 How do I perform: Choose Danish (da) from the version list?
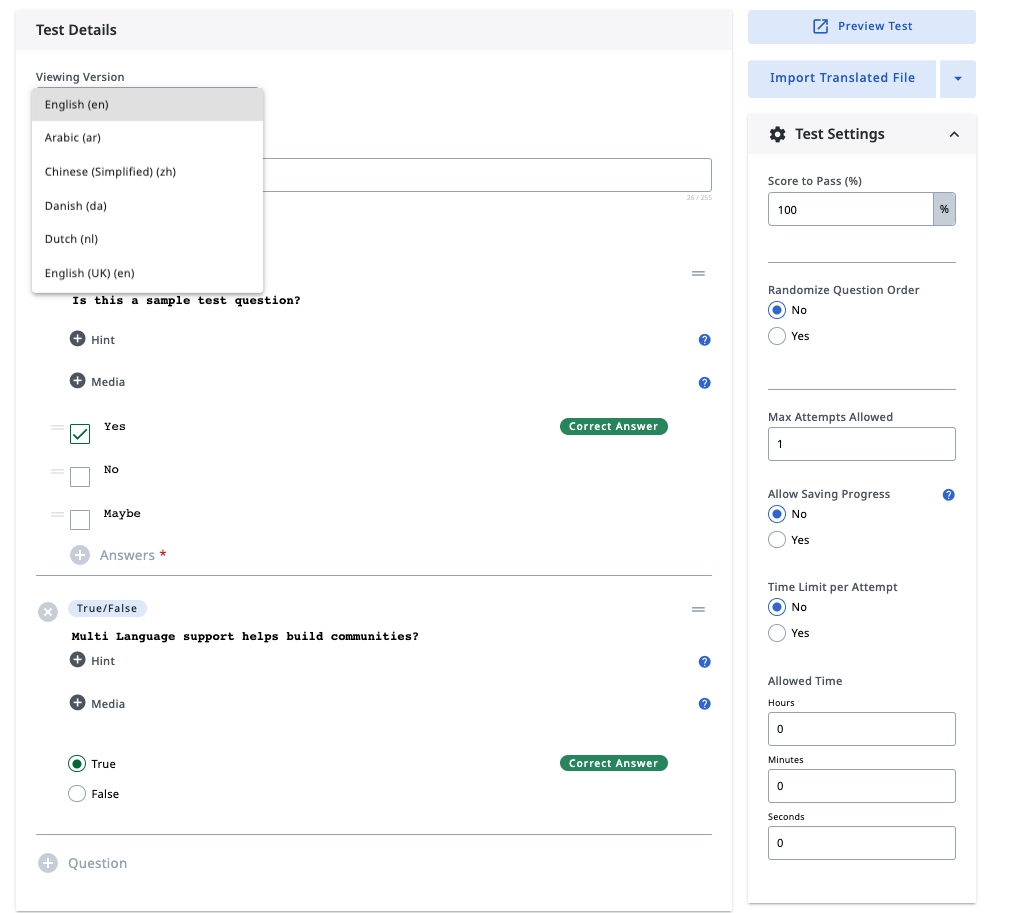[147, 206]
